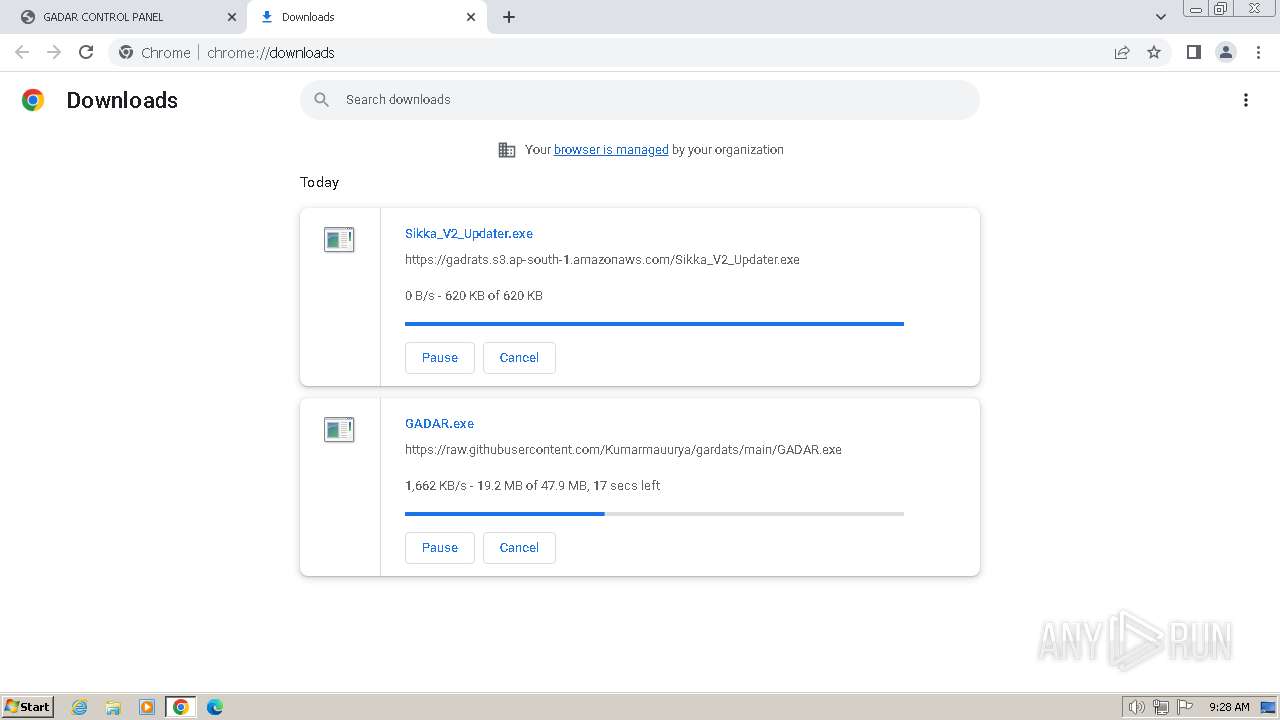Viewport: 1280px width, 720px height.
Task: Click the 9:28 AM system clock
Action: (x=1229, y=707)
